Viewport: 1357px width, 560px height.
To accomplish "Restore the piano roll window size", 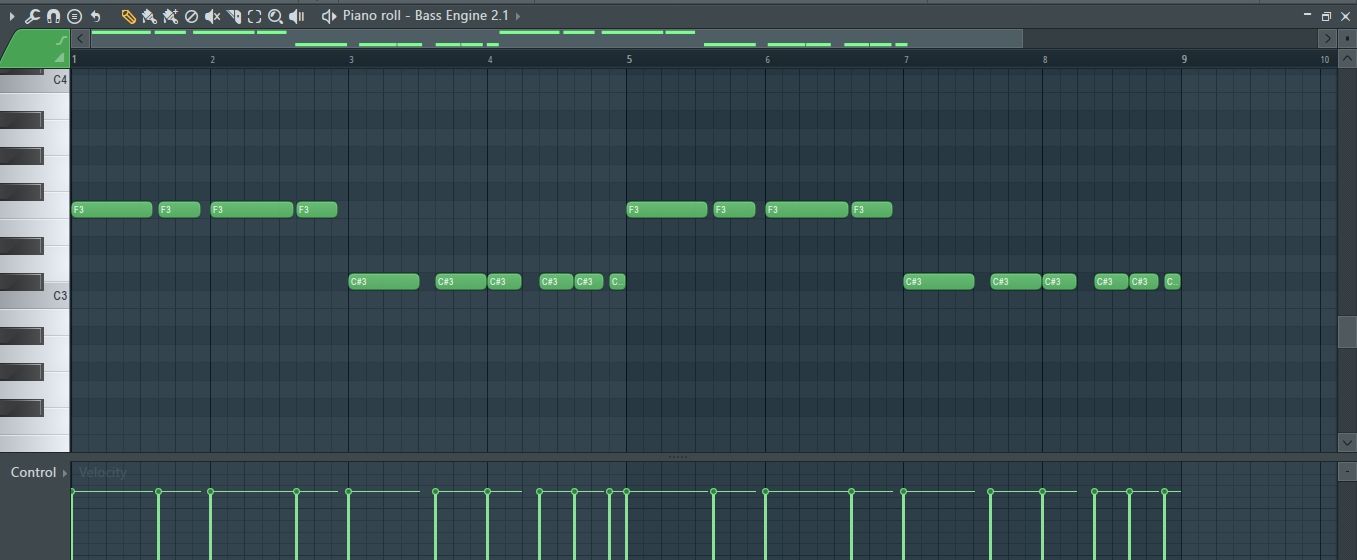I will click(x=1326, y=16).
